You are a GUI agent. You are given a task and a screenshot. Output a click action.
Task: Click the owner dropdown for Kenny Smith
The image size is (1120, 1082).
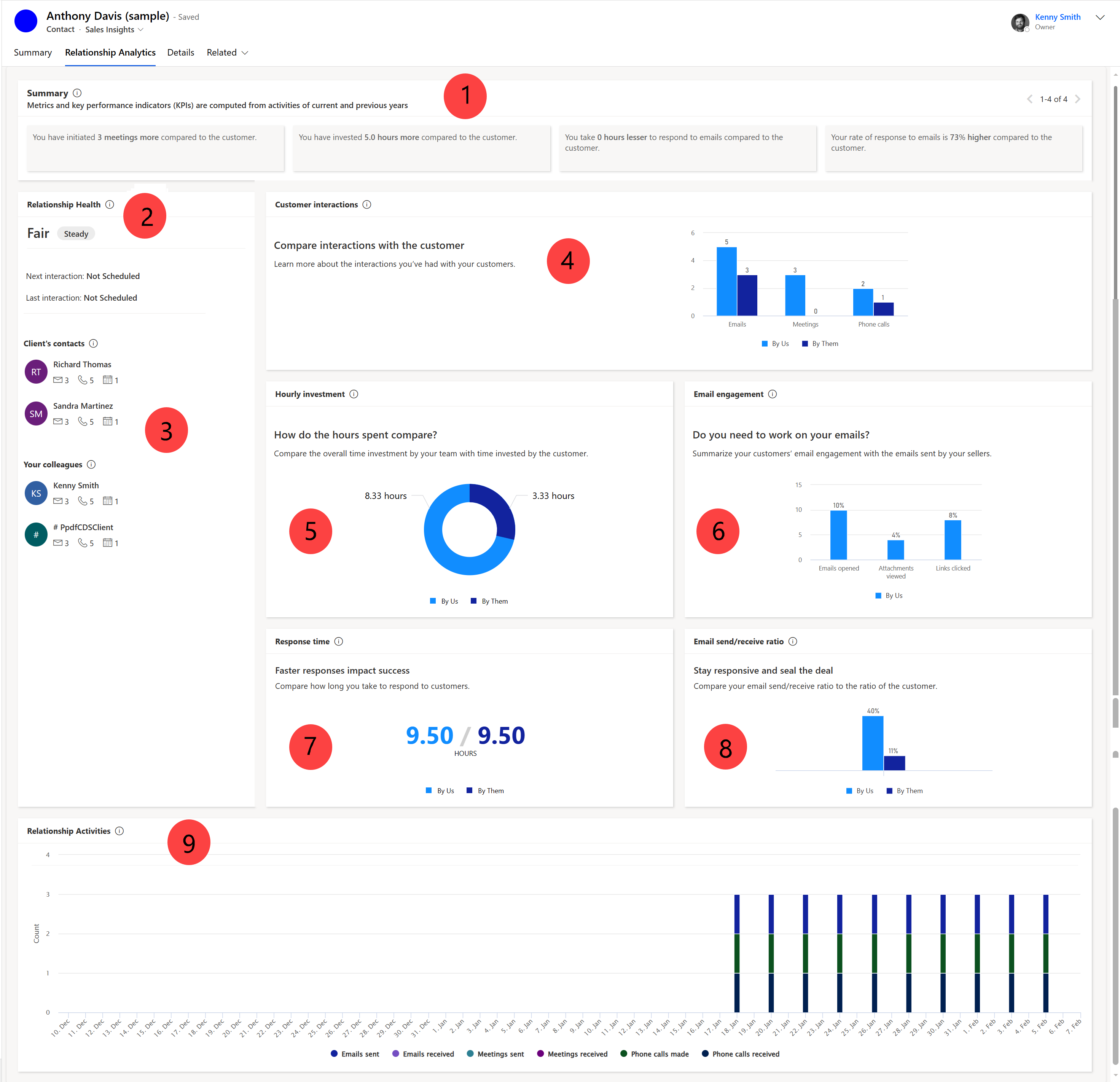click(x=1108, y=17)
